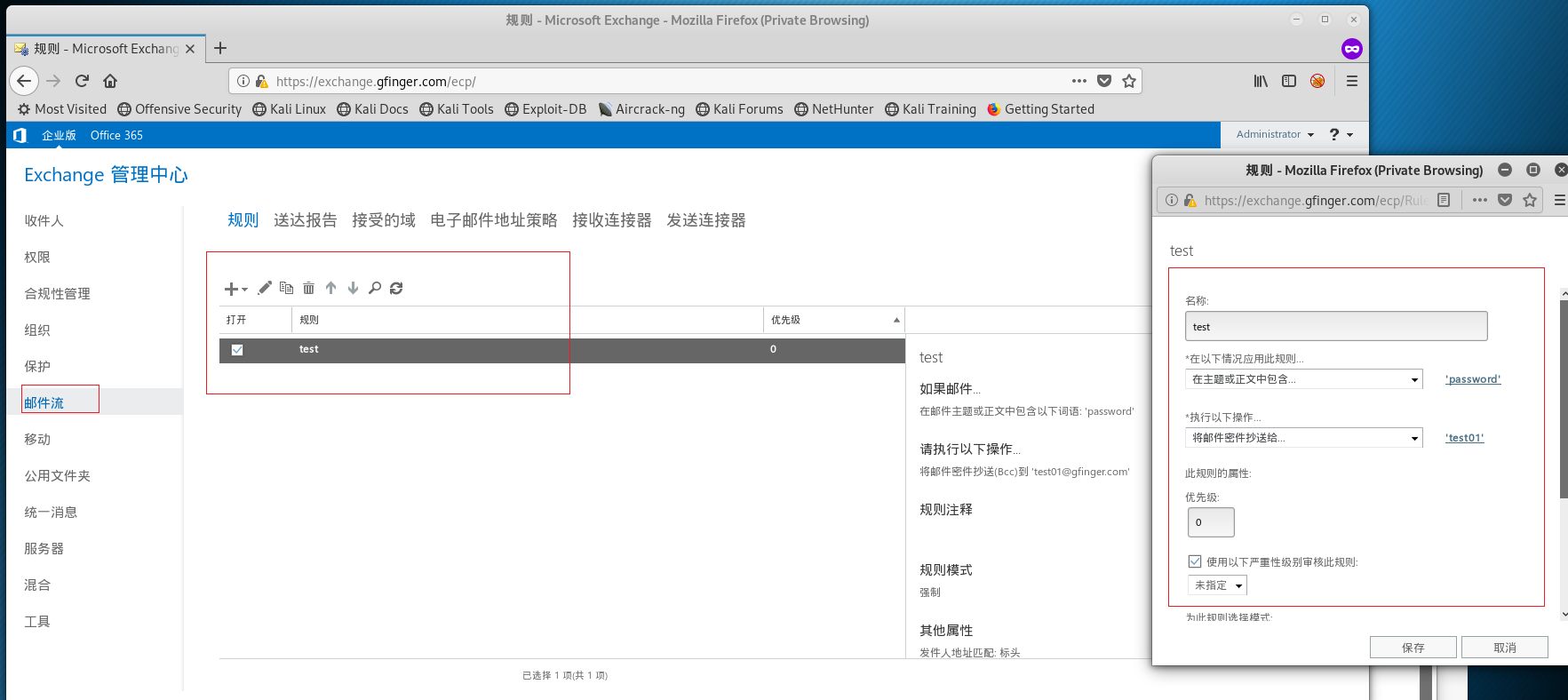
Task: Open a new tab with plus button
Action: (220, 48)
